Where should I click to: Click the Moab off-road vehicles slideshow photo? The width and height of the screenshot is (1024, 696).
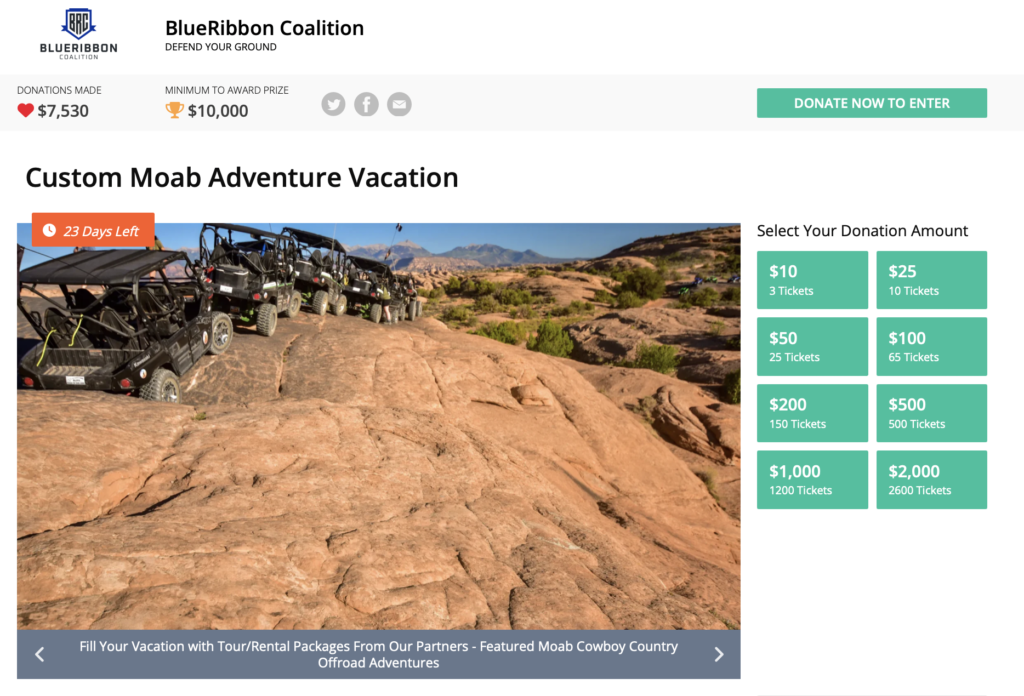click(379, 426)
